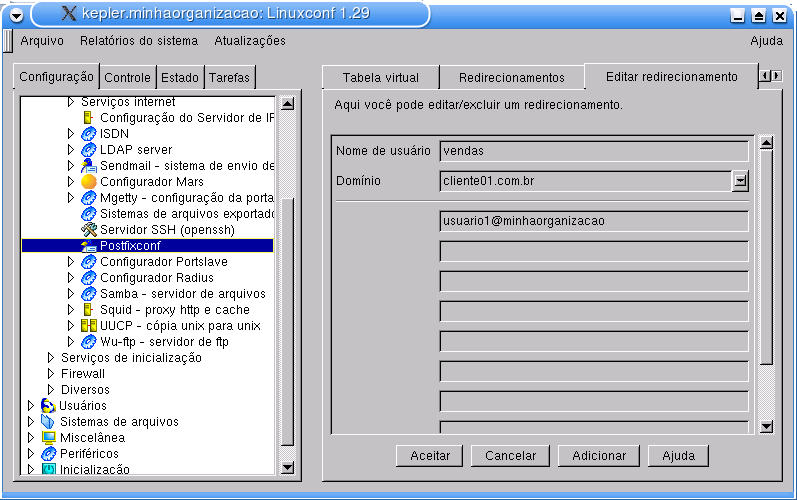
Task: Click the Usuários icon
Action: (x=48, y=406)
